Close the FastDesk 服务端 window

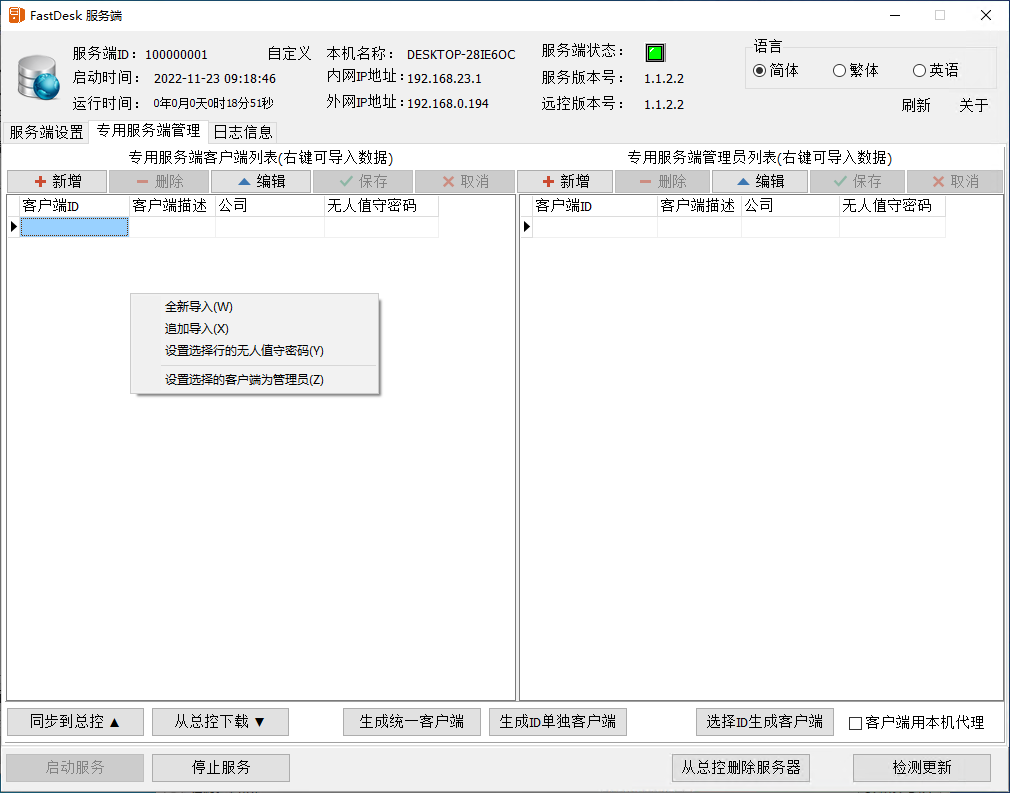(x=986, y=15)
